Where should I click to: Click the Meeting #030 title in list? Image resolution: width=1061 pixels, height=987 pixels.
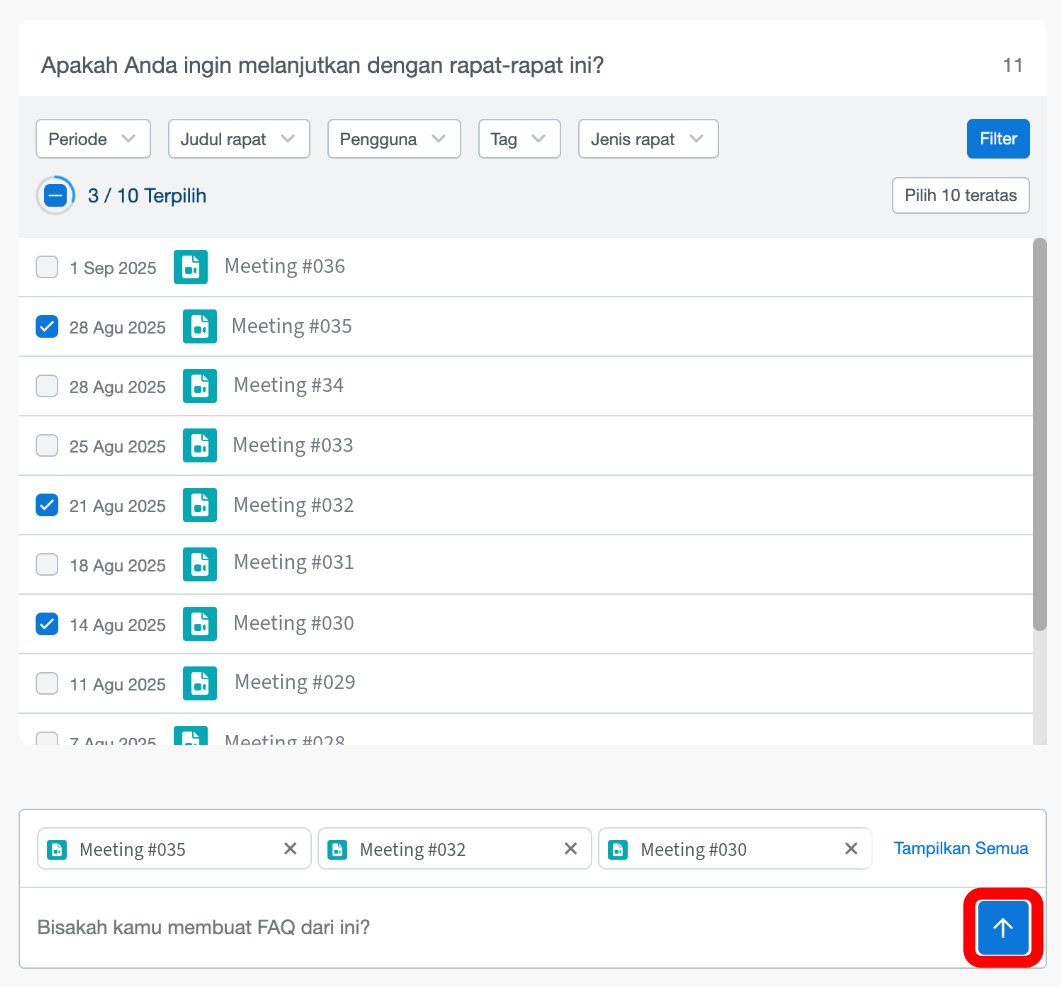[x=294, y=623]
